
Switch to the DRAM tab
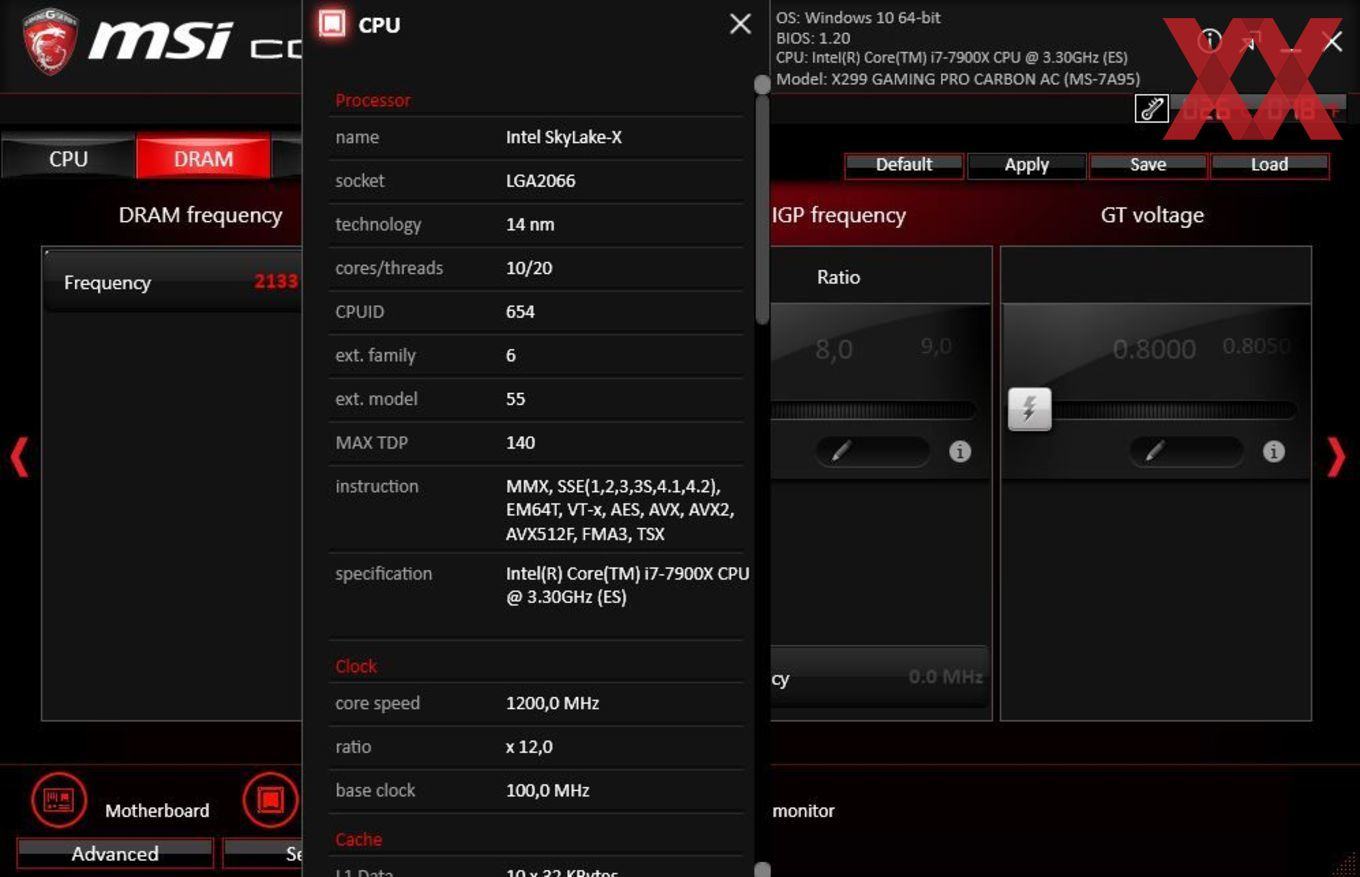203,158
